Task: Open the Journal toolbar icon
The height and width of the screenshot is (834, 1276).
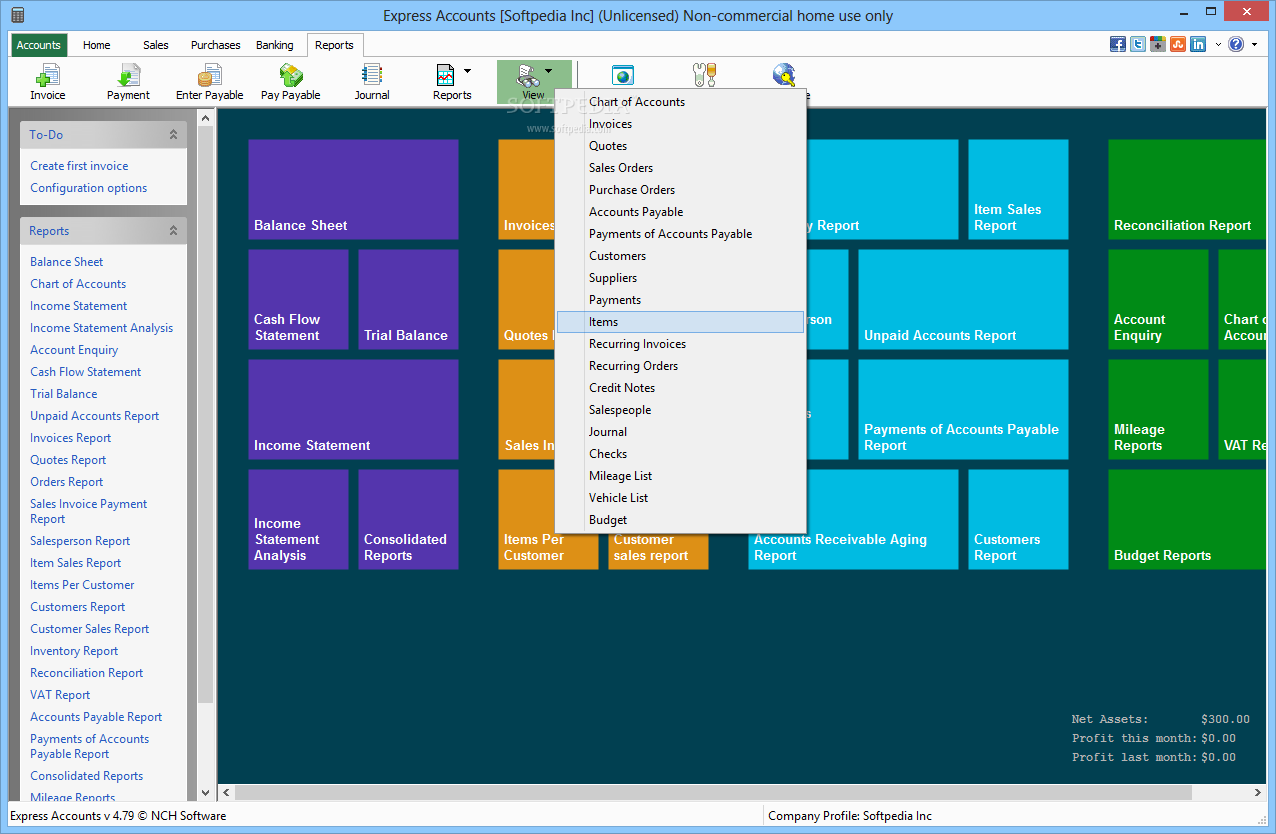Action: point(372,75)
